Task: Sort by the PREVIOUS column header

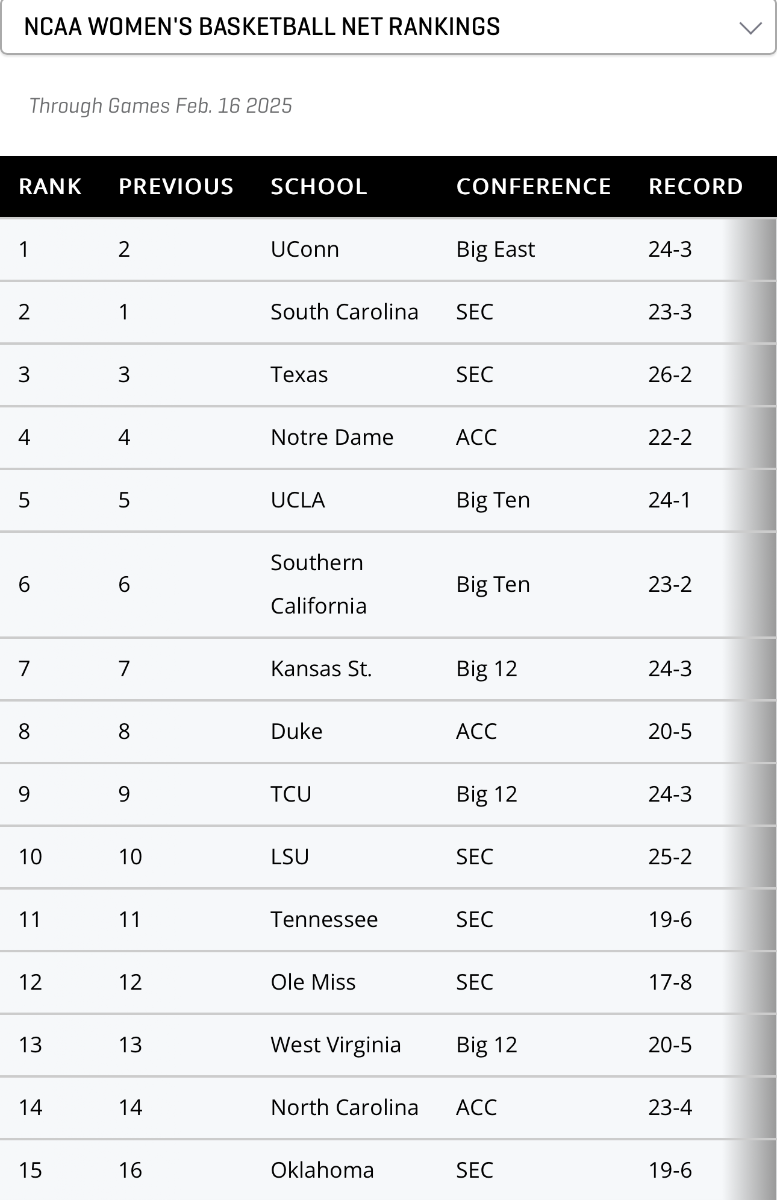Action: pyautogui.click(x=176, y=187)
